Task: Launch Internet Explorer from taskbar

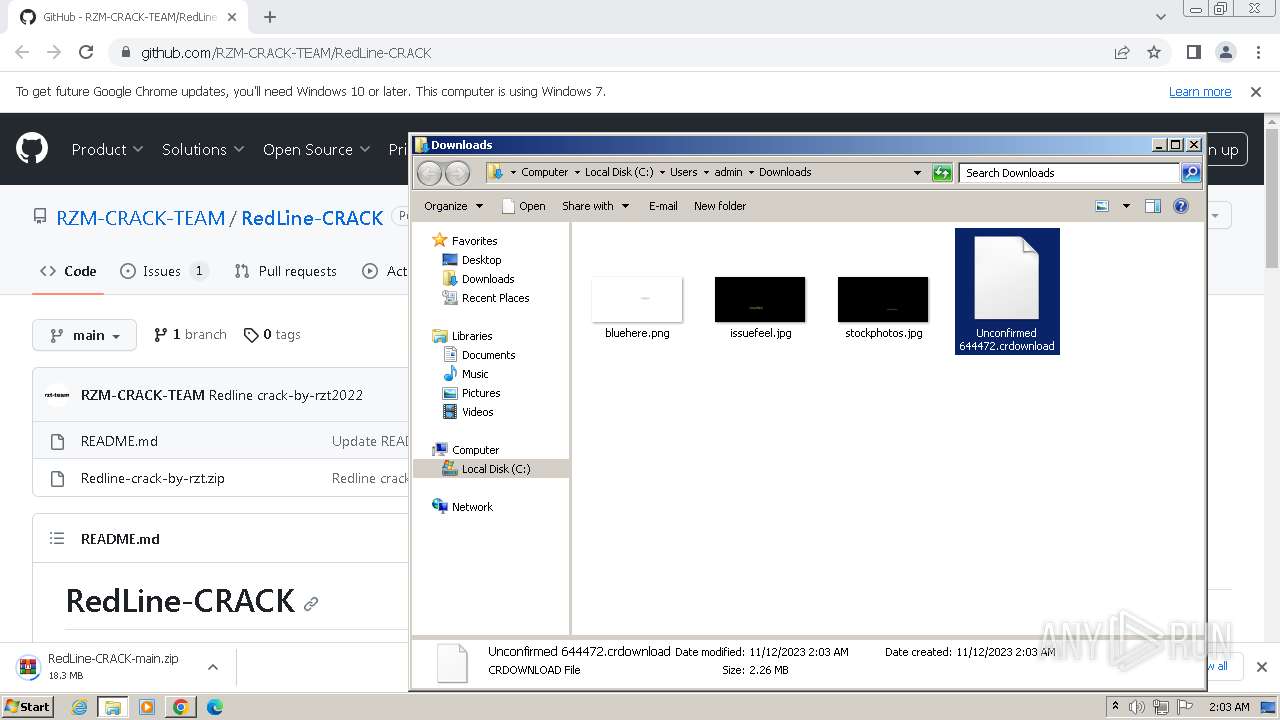Action: [79, 707]
